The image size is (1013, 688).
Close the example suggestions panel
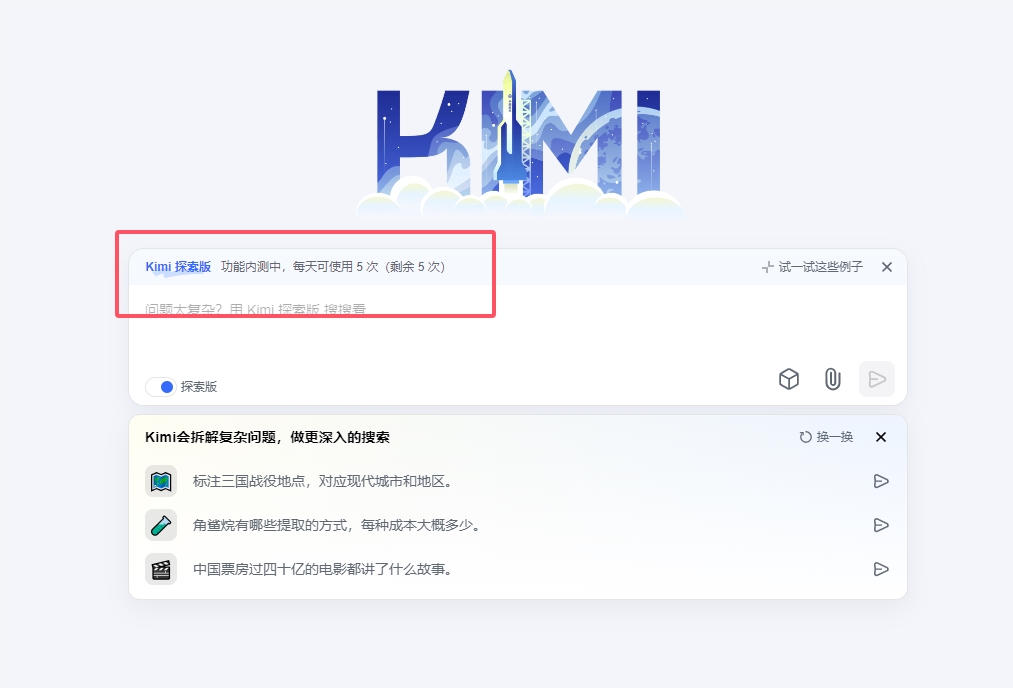pos(881,437)
